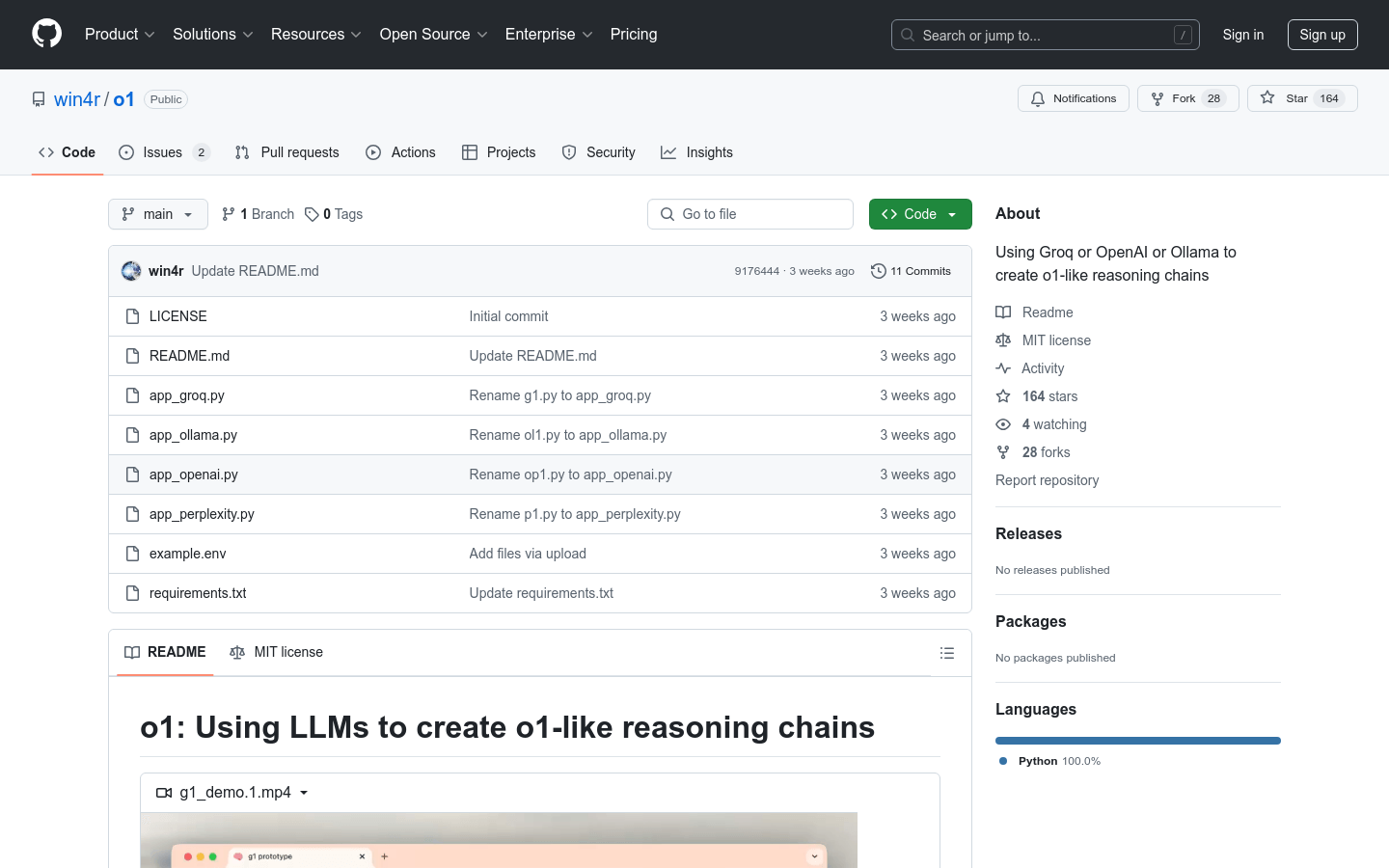Open the requirements.txt file
The height and width of the screenshot is (868, 1389).
click(198, 593)
